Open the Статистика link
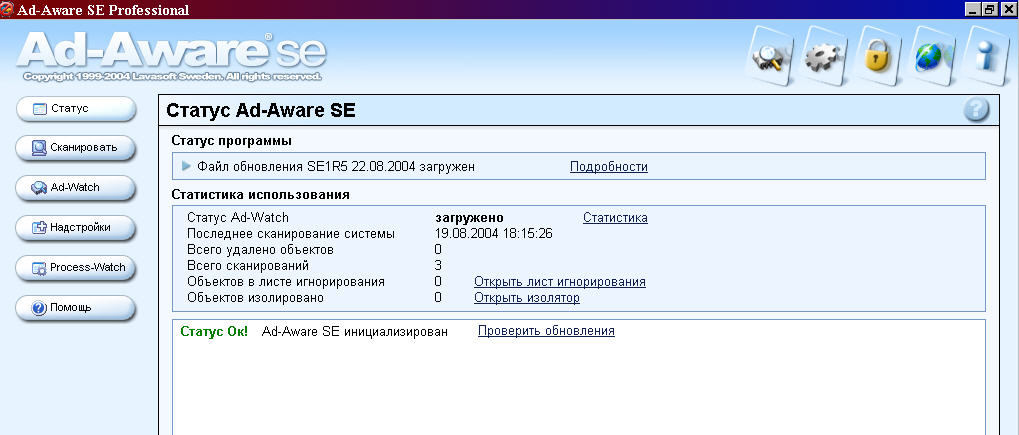Screen dimensions: 1019x435 615,218
